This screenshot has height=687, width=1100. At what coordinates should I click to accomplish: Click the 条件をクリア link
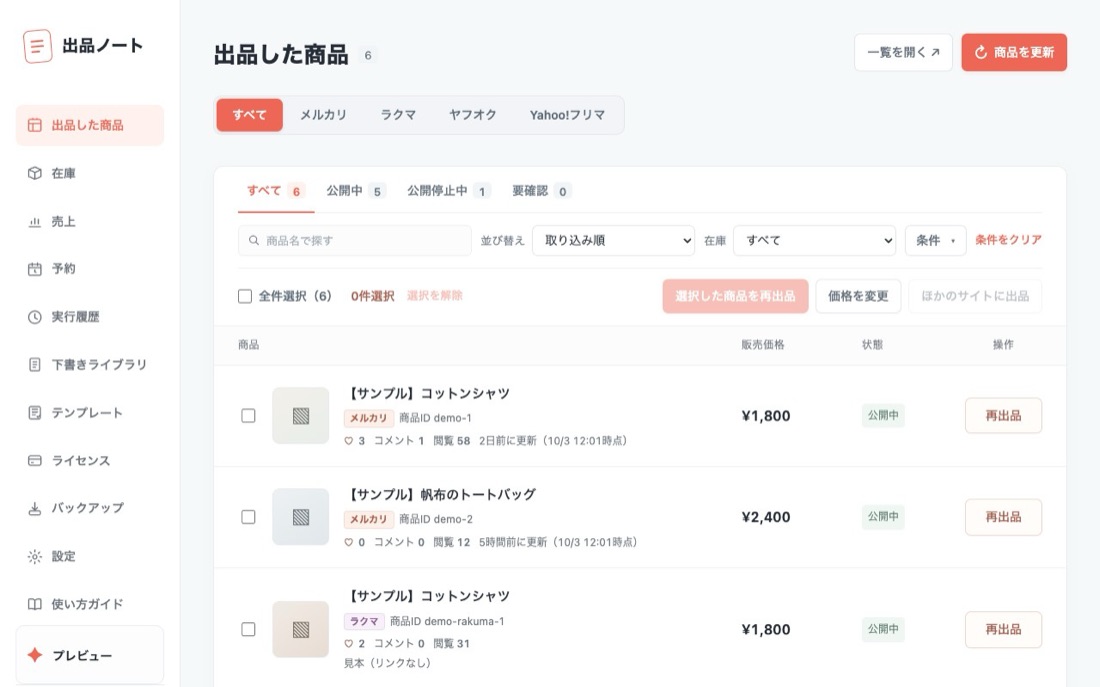[x=1008, y=240]
